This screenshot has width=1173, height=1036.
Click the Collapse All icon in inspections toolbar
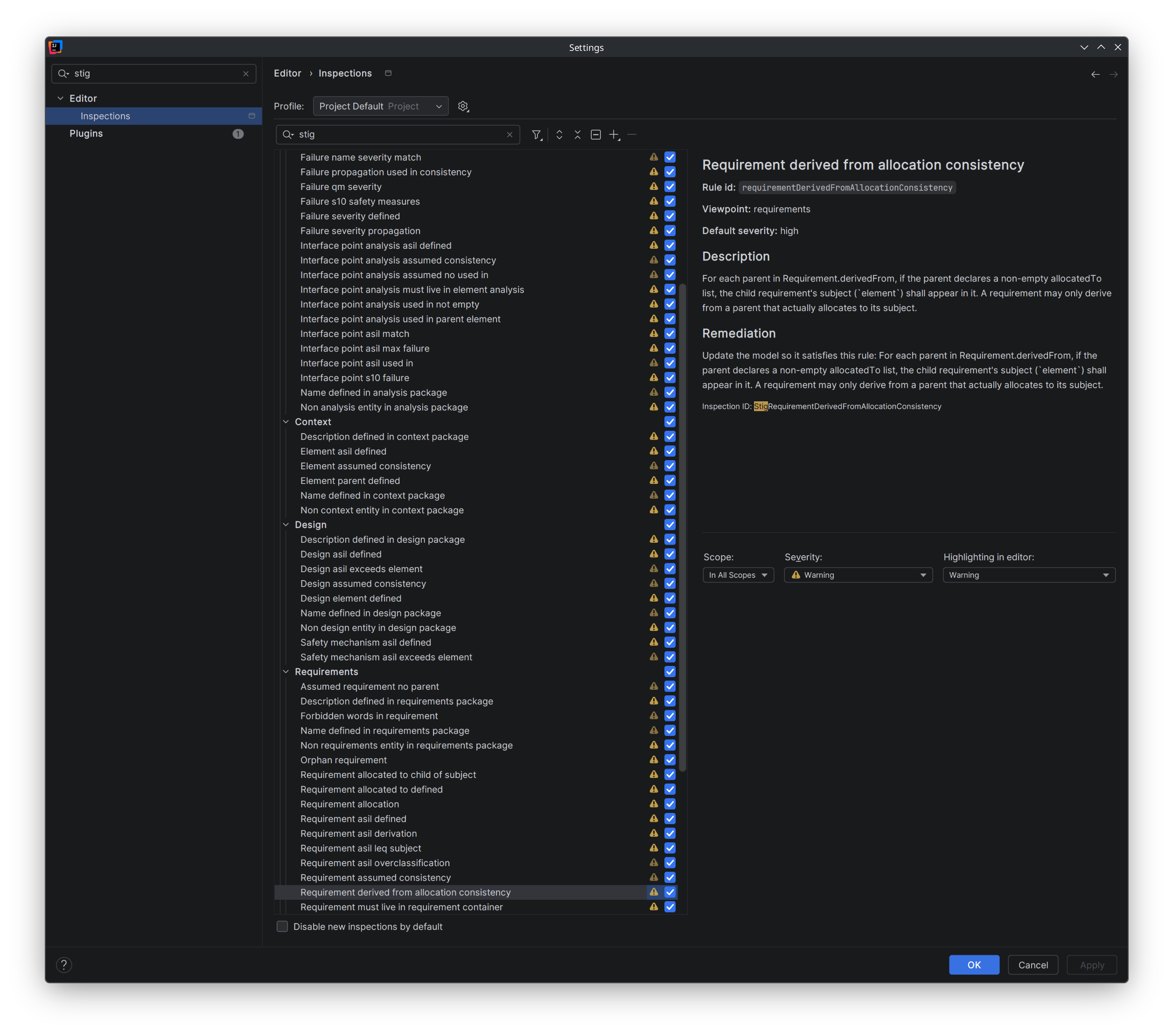tap(577, 135)
